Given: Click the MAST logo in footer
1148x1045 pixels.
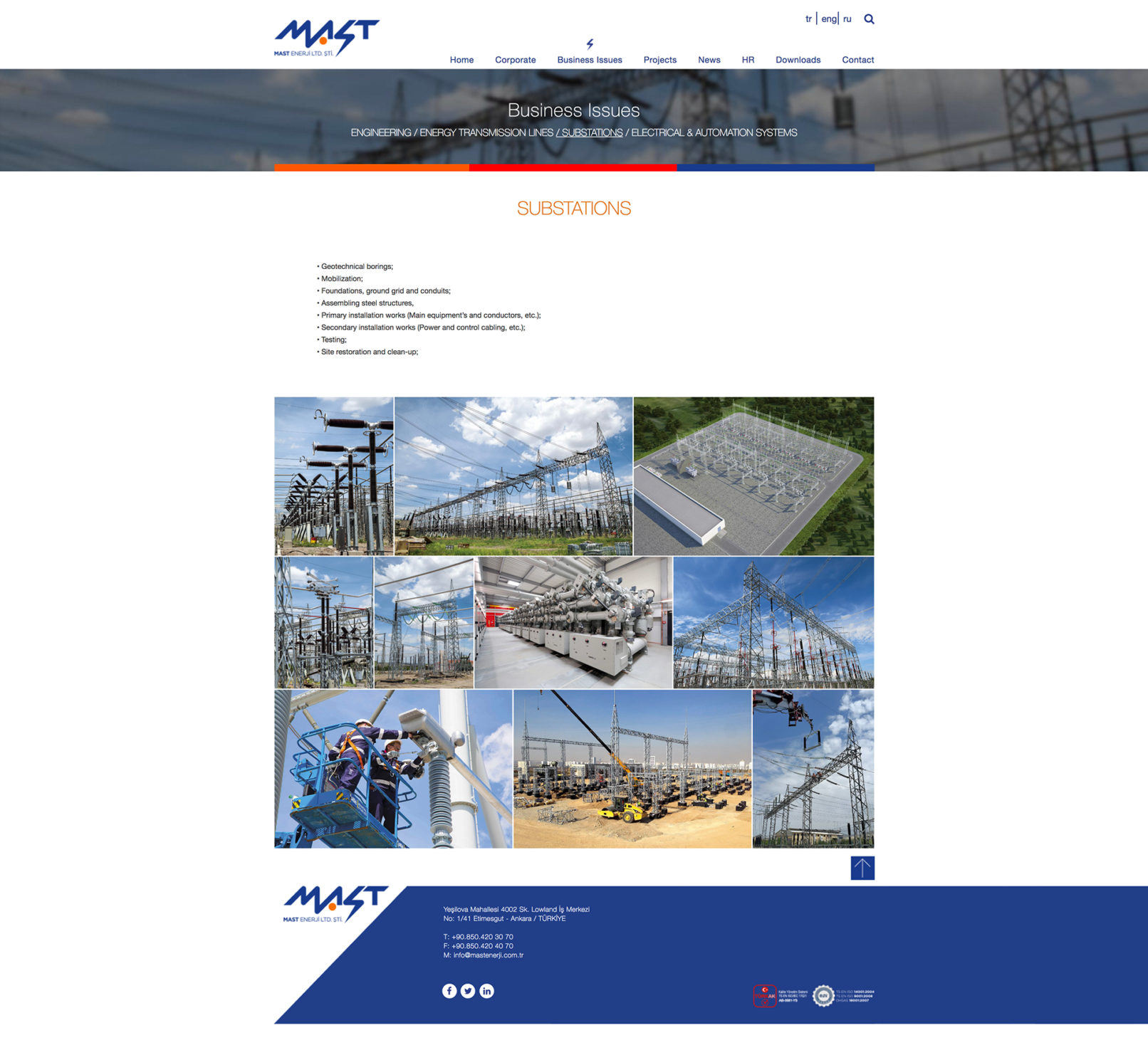Looking at the screenshot, I should tap(335, 904).
